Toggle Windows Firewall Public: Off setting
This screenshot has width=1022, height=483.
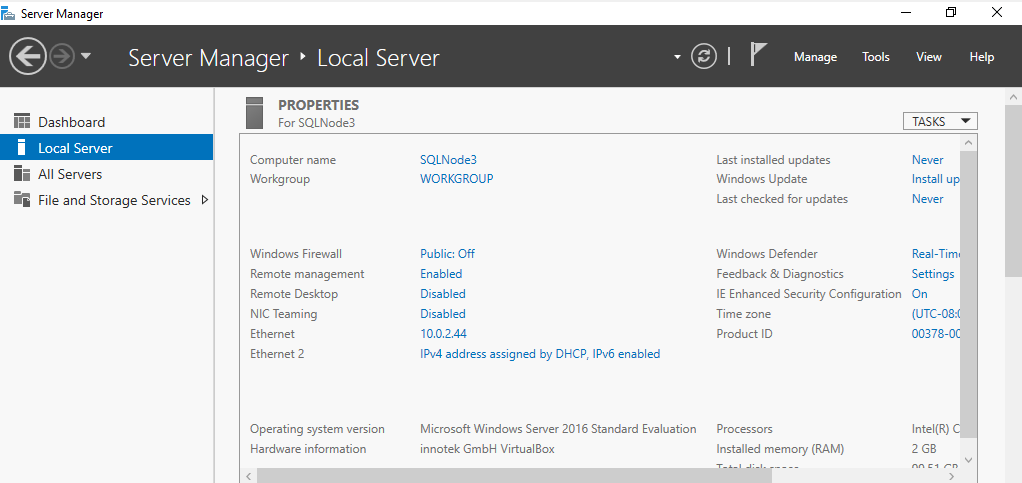pos(447,254)
